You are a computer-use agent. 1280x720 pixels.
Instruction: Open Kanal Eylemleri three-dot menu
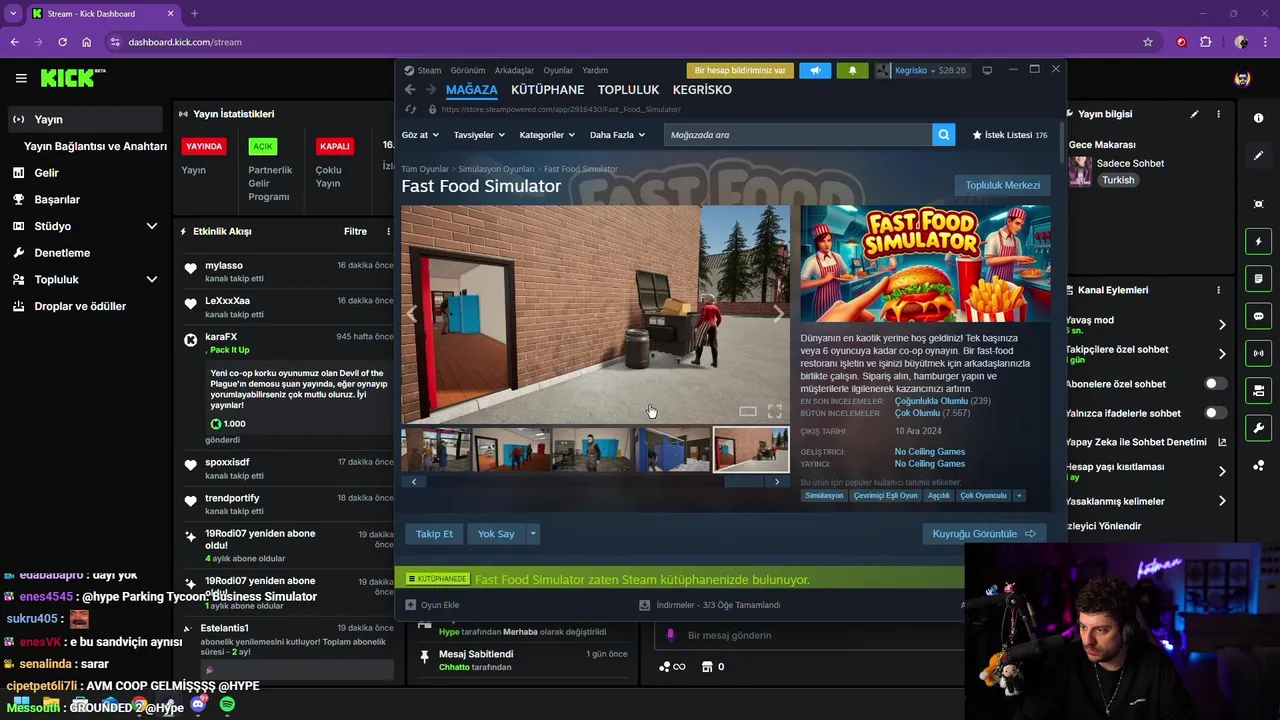tap(1219, 290)
